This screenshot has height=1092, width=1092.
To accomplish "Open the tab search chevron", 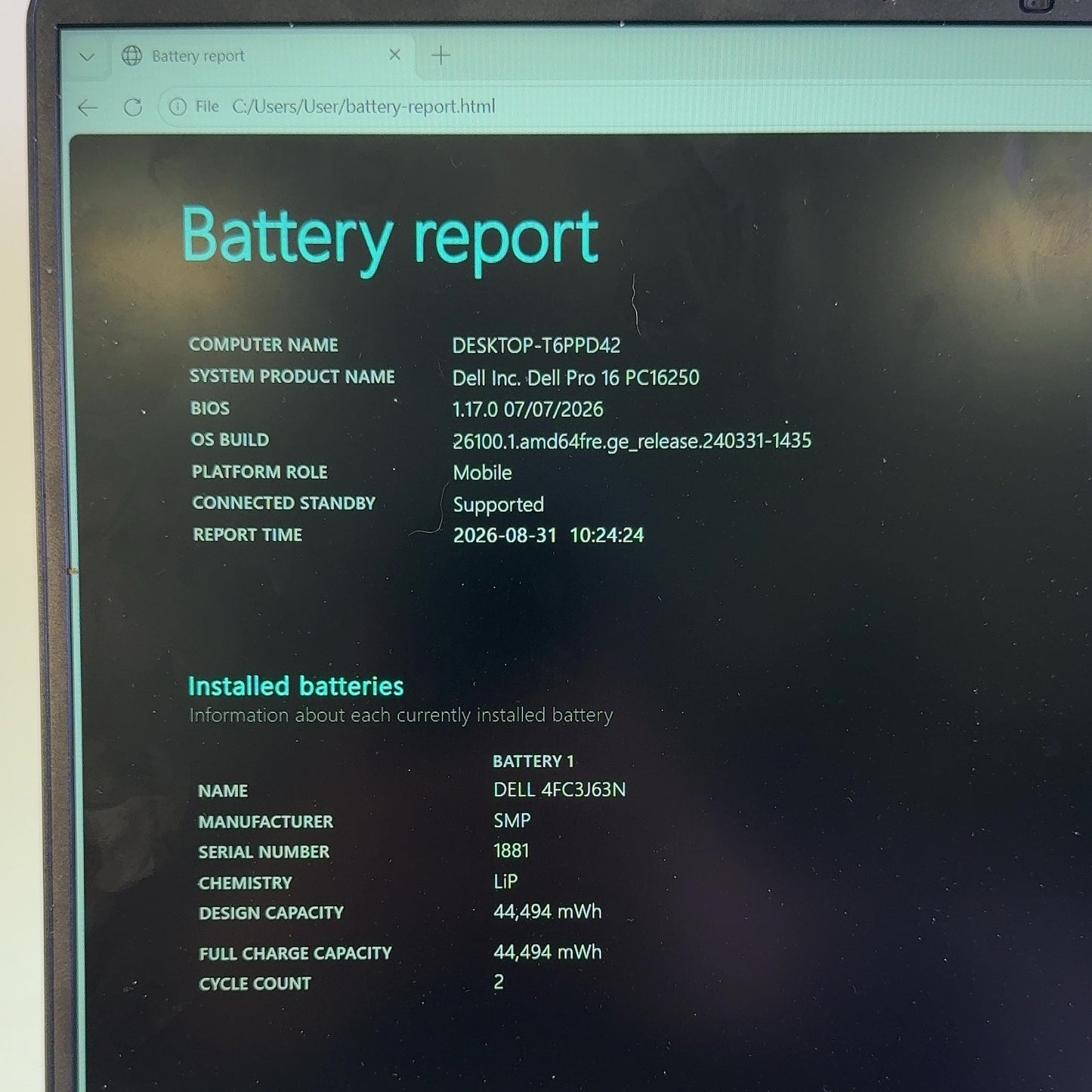I will pyautogui.click(x=87, y=57).
